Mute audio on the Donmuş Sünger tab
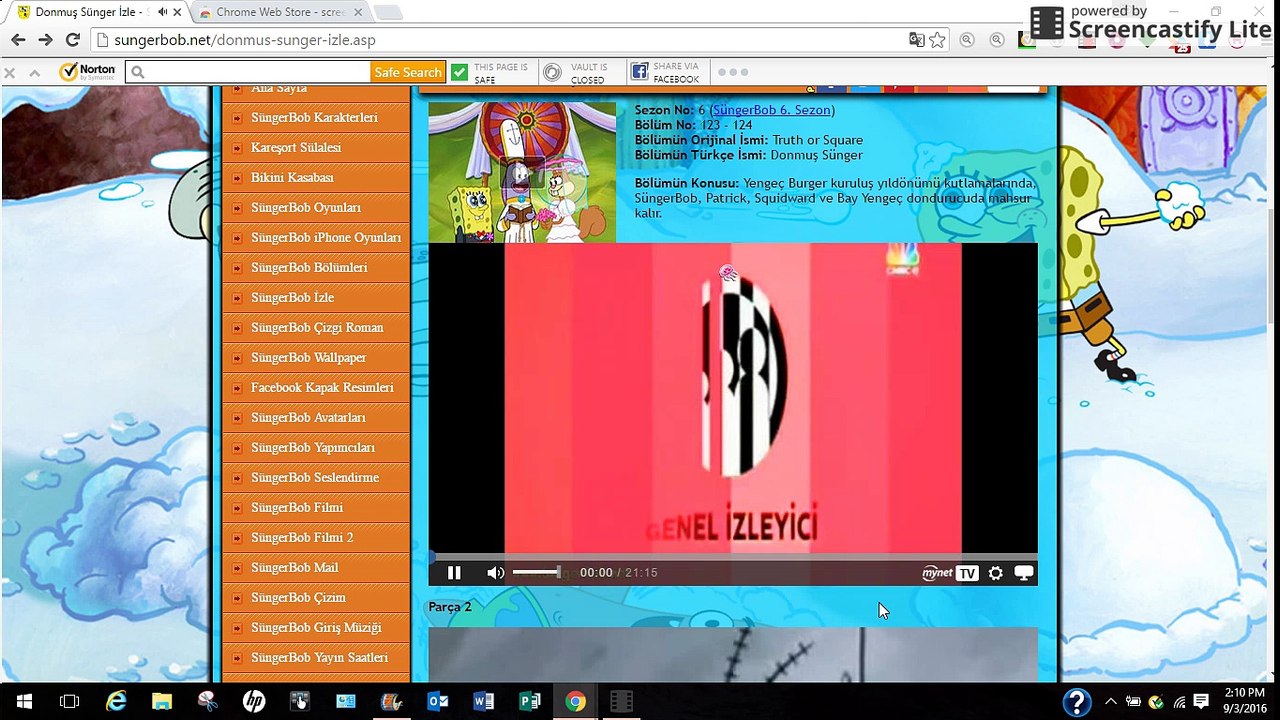 click(x=162, y=12)
